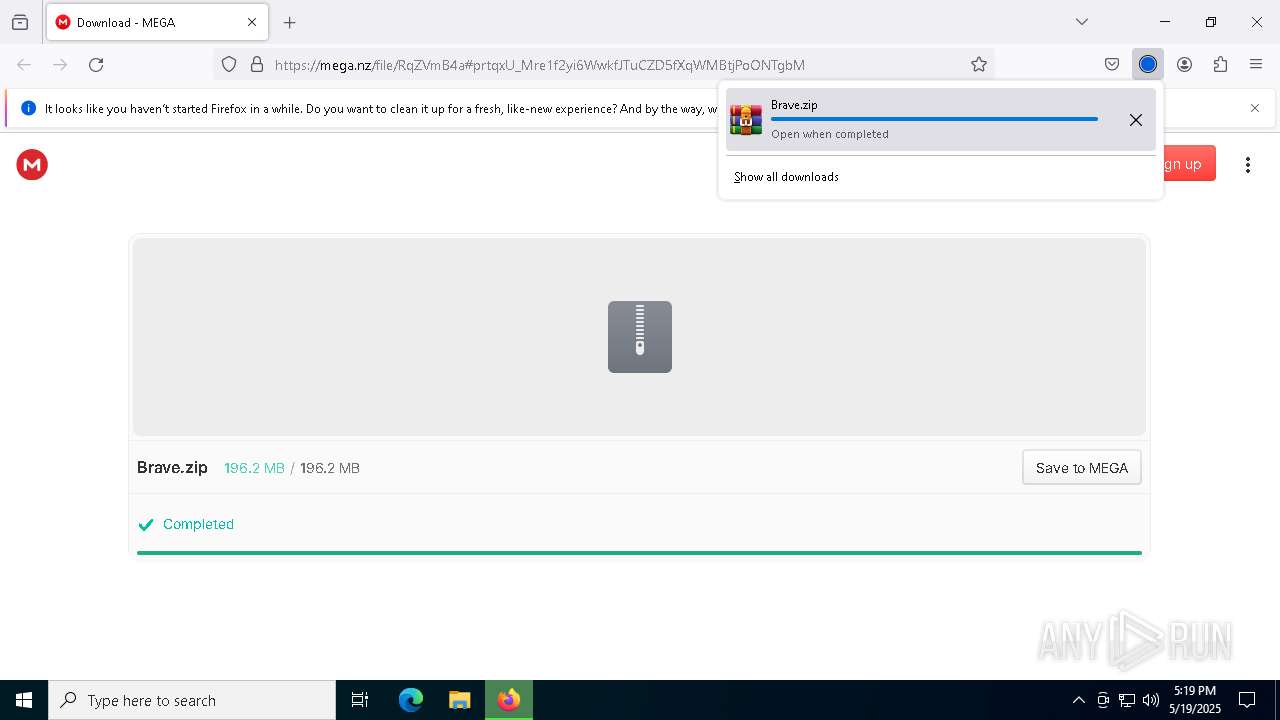Expand the list all tabs chevron
1280x720 pixels.
(1081, 22)
